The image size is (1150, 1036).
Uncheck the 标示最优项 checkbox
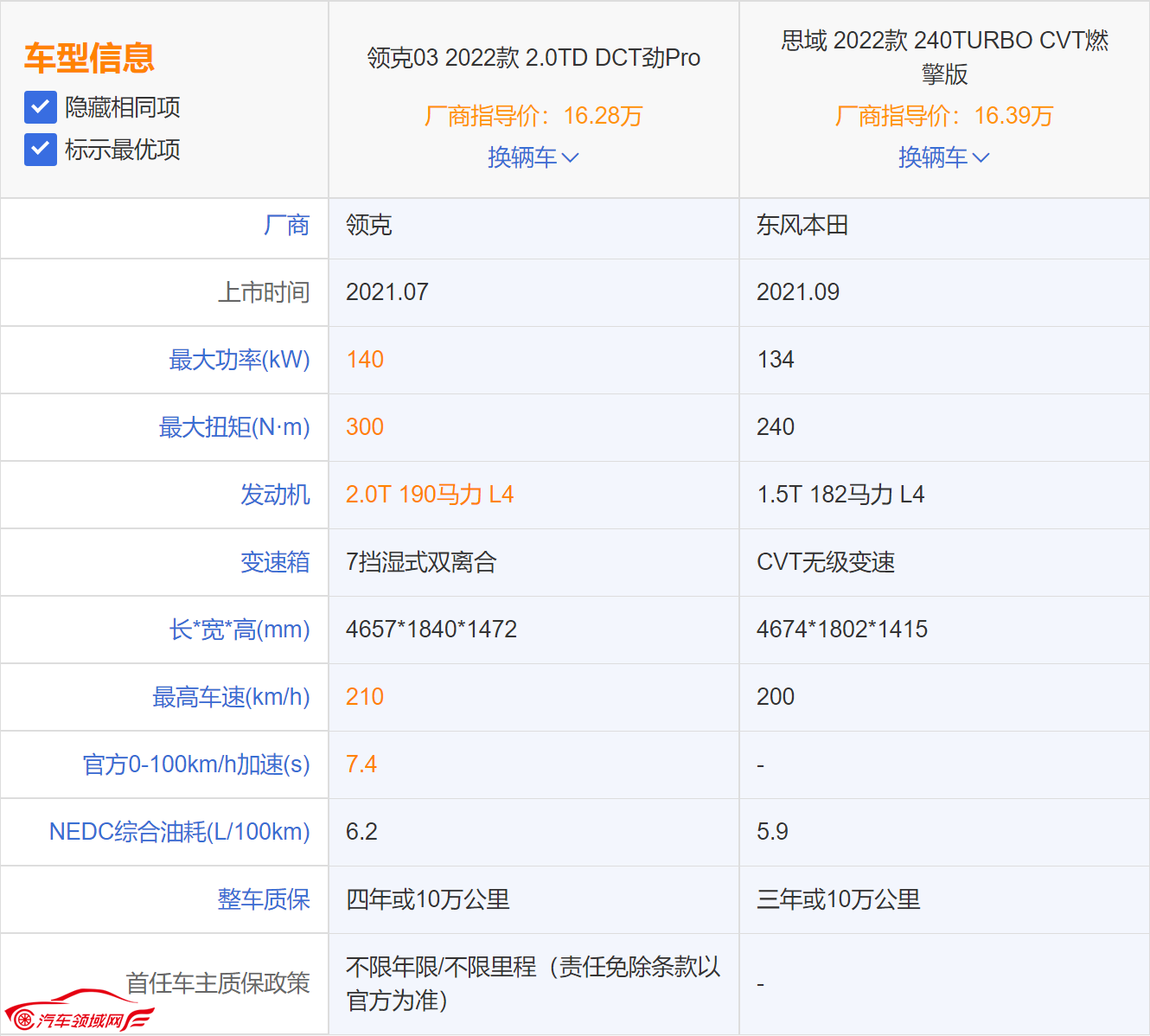[x=41, y=150]
